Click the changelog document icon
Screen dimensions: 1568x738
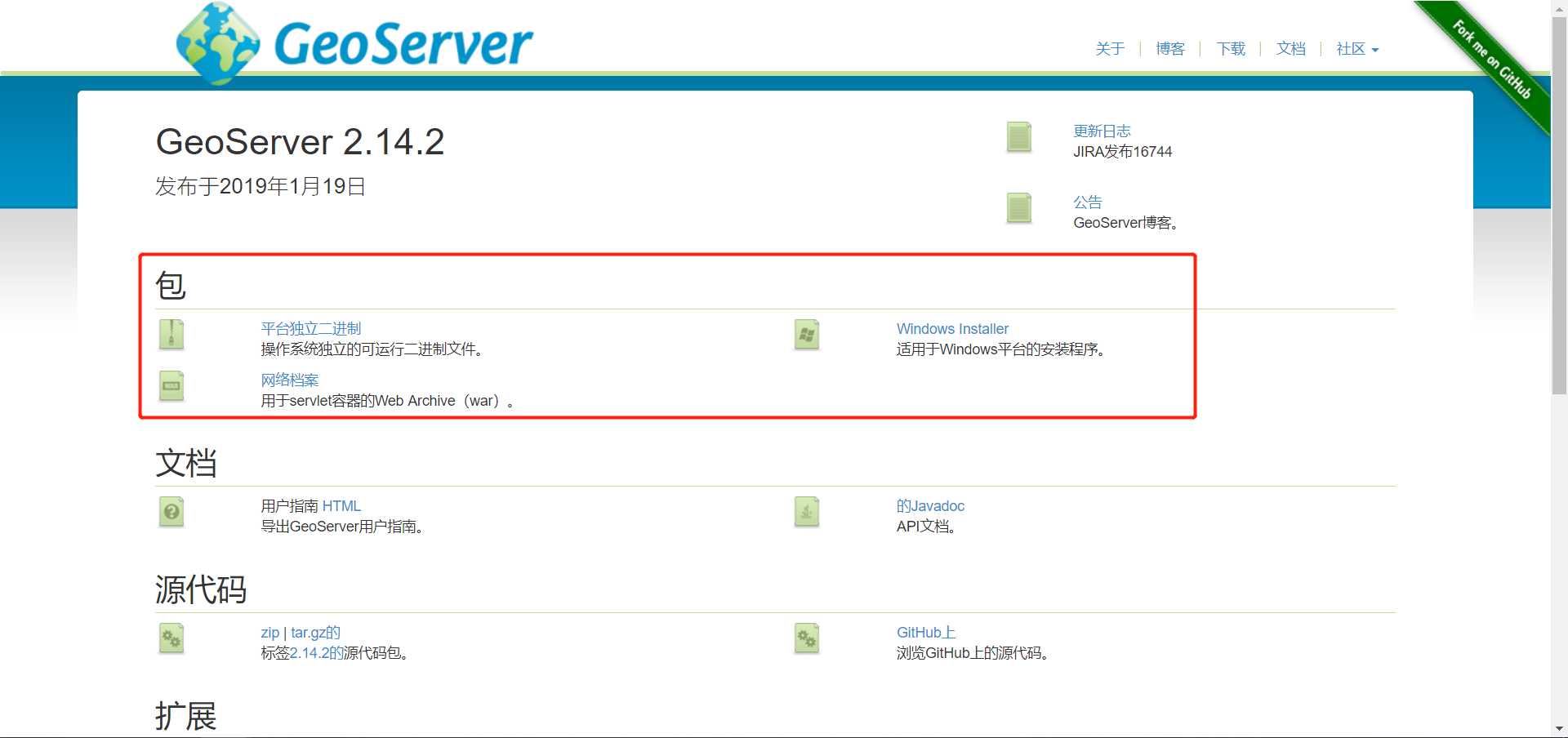1019,137
